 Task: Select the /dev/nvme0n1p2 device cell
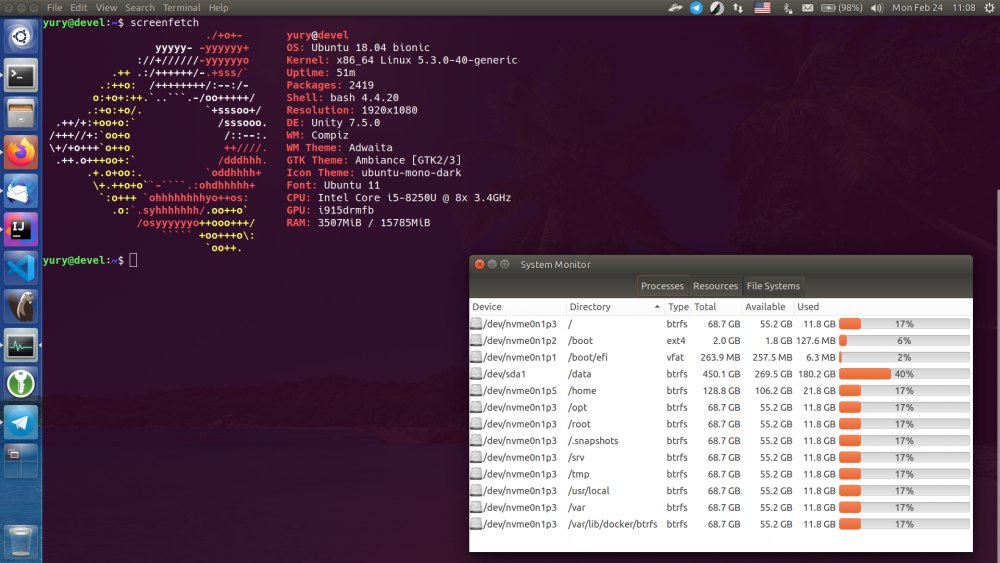(520, 341)
